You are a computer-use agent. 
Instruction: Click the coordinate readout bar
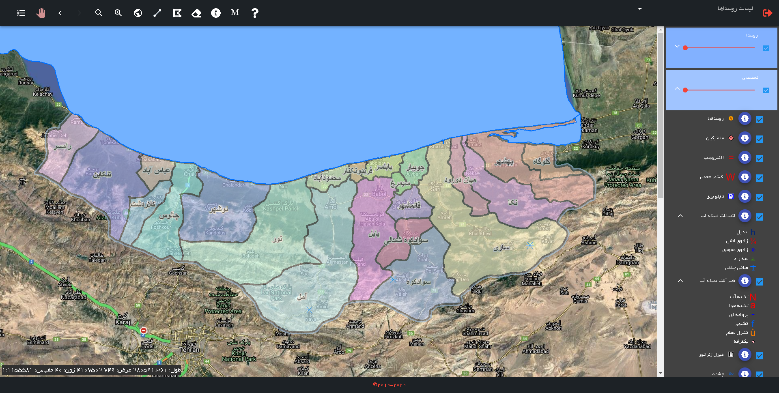click(x=91, y=370)
